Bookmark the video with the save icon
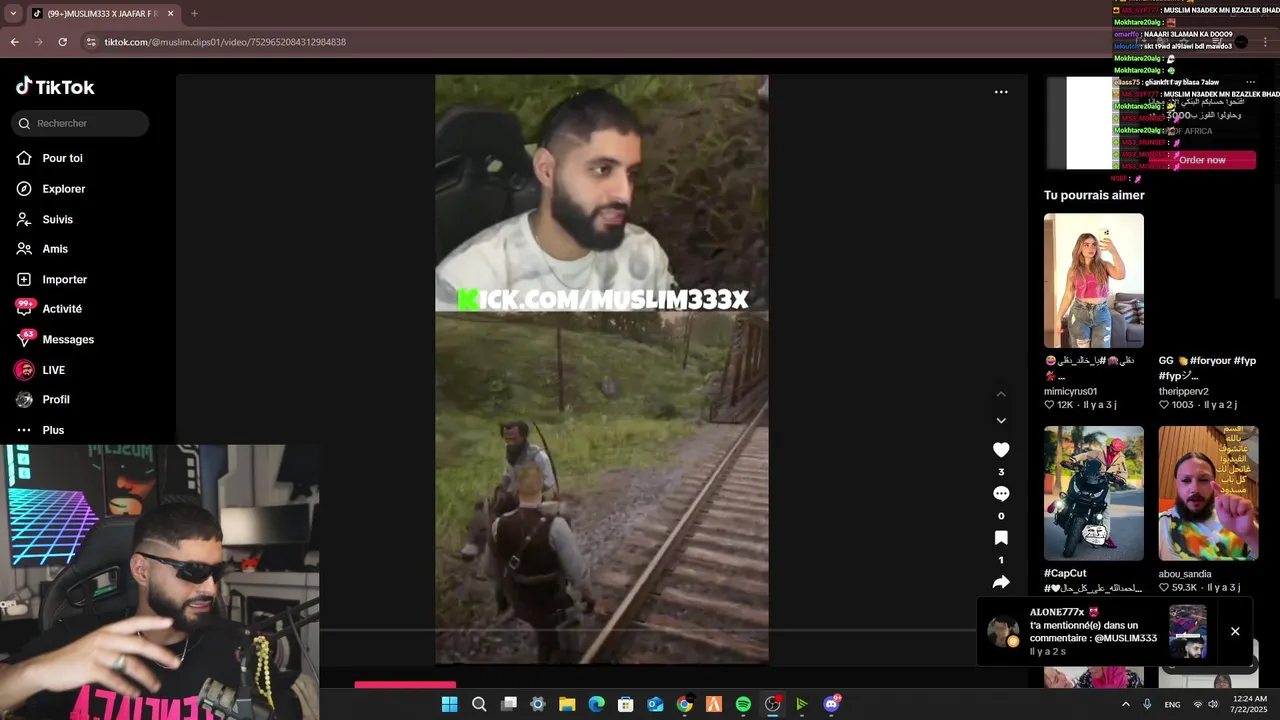Viewport: 1280px width, 720px height. 1001,538
